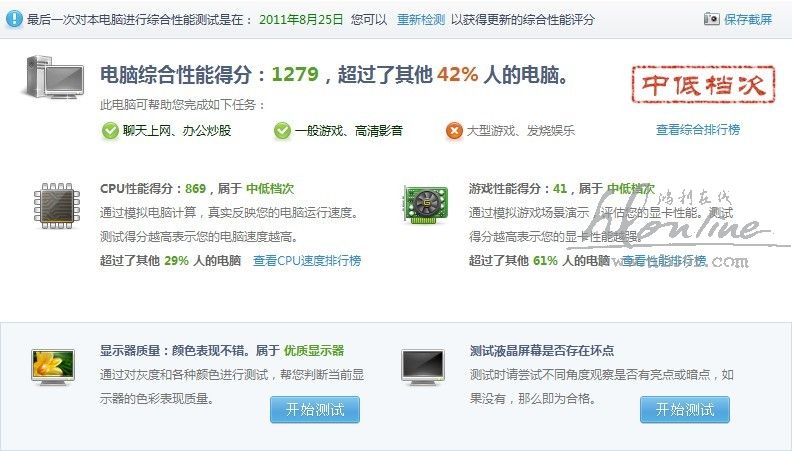Click the CPU chip icon
792x451 pixels.
57,206
